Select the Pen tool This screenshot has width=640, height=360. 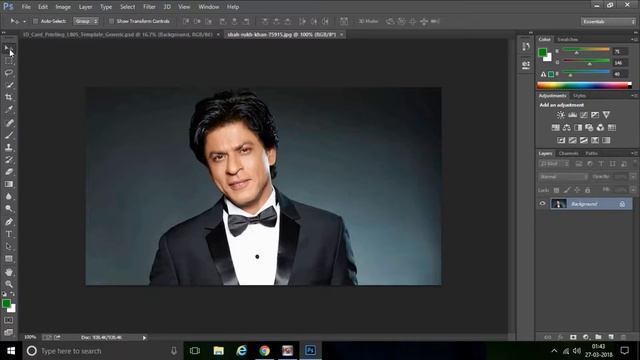[x=9, y=222]
